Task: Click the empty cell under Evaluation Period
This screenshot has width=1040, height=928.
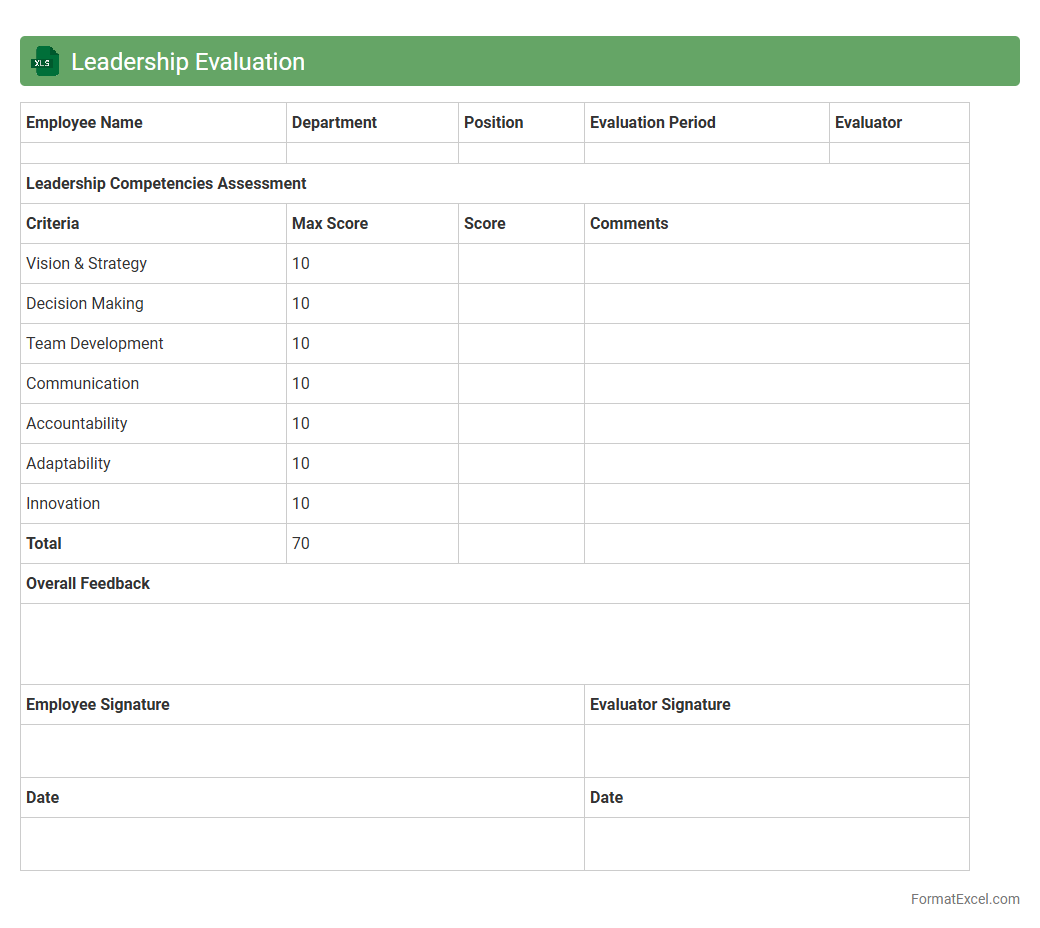Action: point(706,153)
